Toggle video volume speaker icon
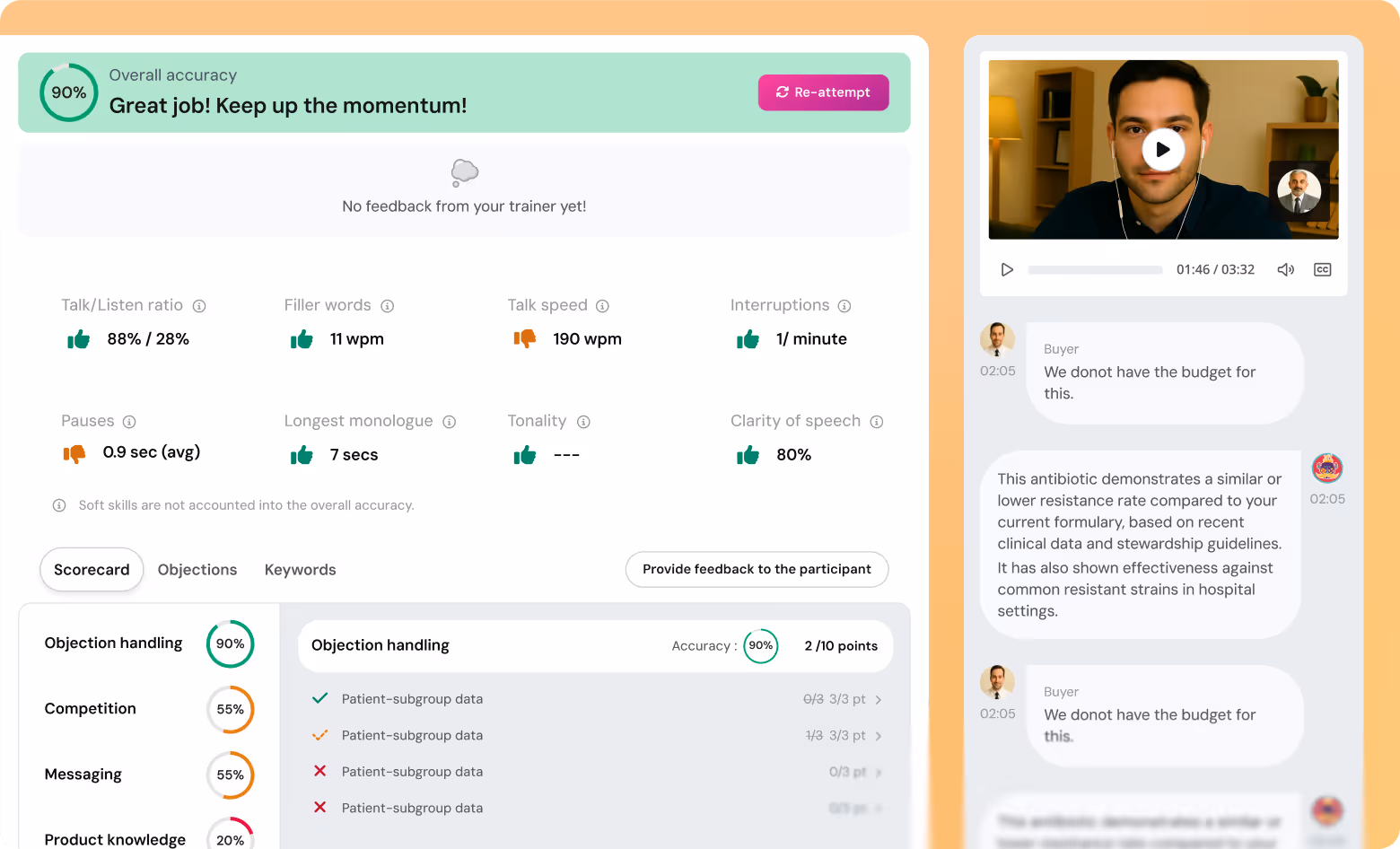 1286,270
